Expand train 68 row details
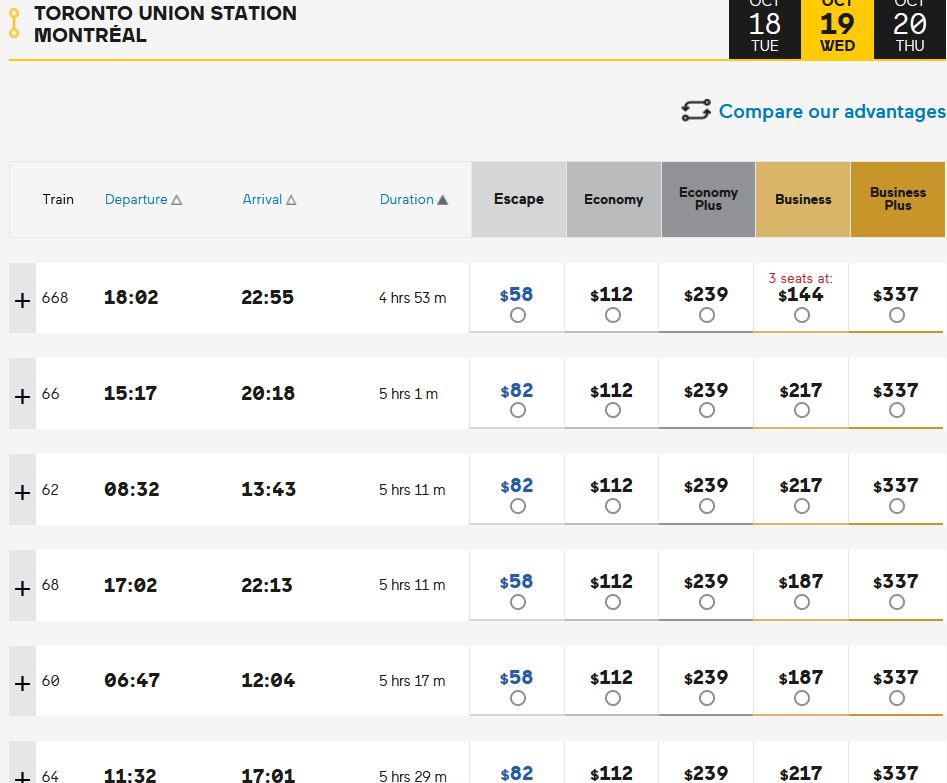 click(x=22, y=586)
